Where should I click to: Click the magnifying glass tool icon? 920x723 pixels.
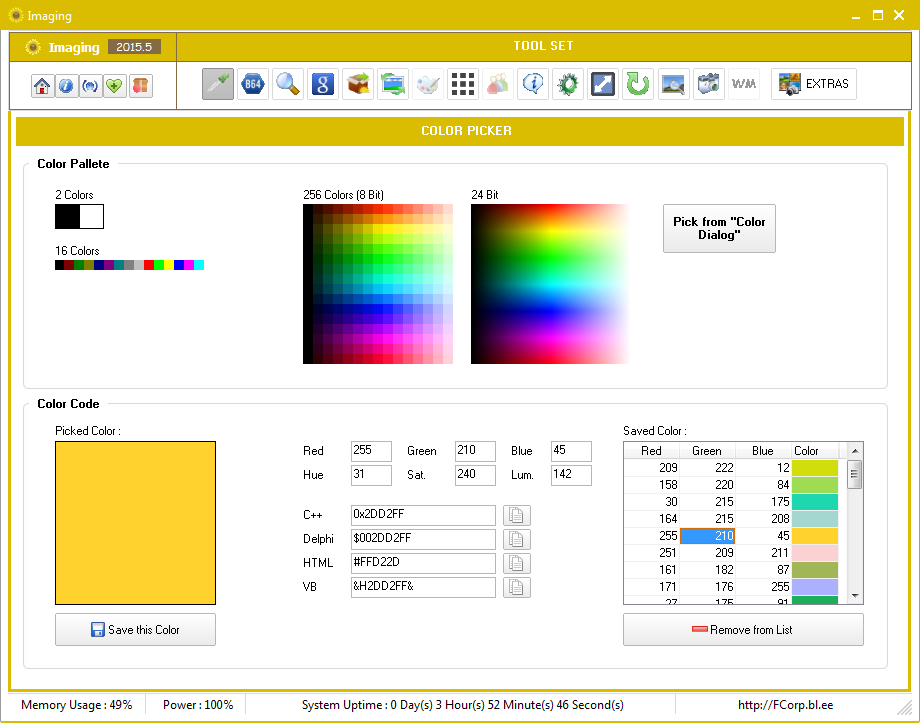(288, 84)
